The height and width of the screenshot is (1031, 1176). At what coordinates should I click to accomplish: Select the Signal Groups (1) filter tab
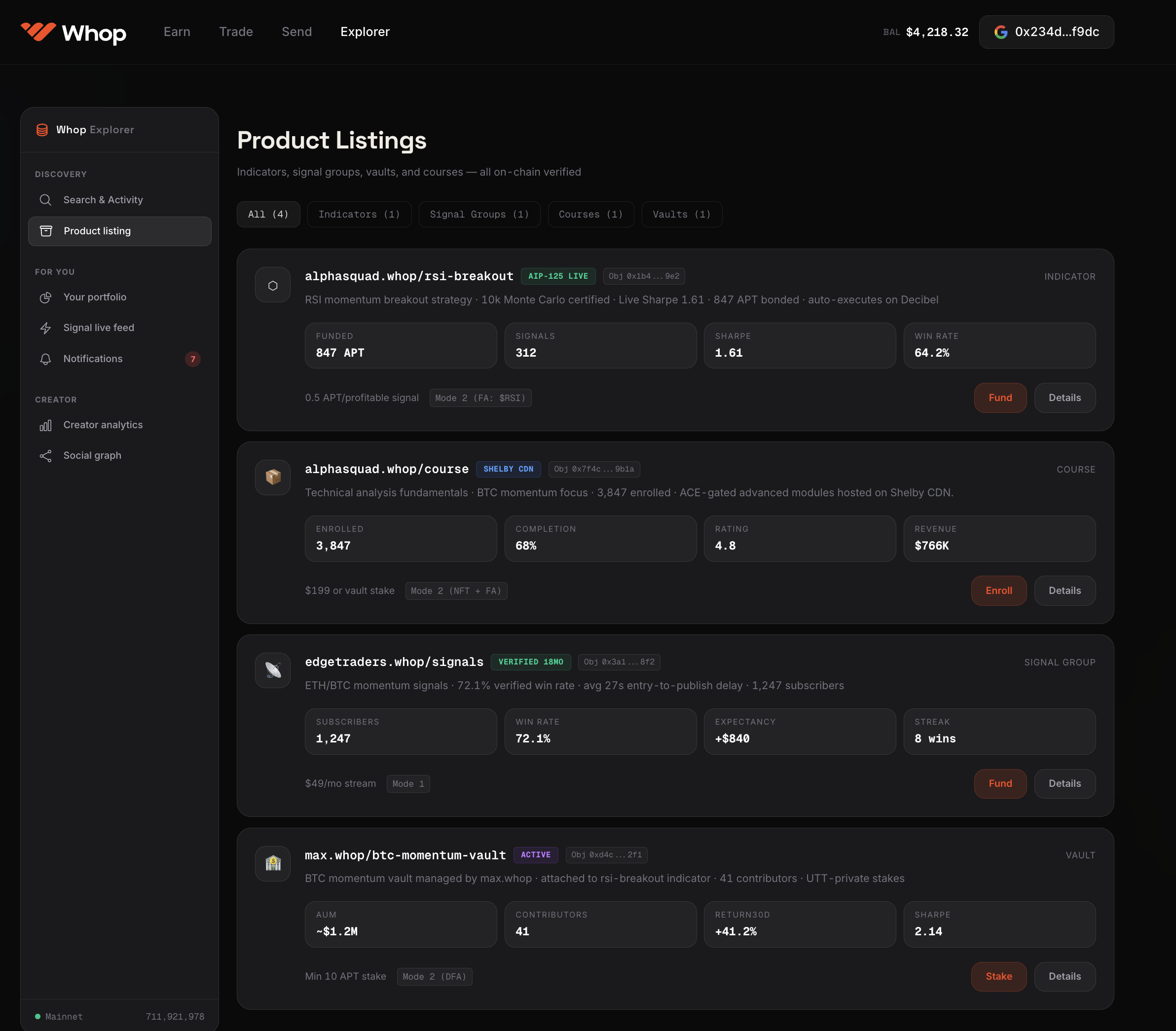pyautogui.click(x=480, y=214)
